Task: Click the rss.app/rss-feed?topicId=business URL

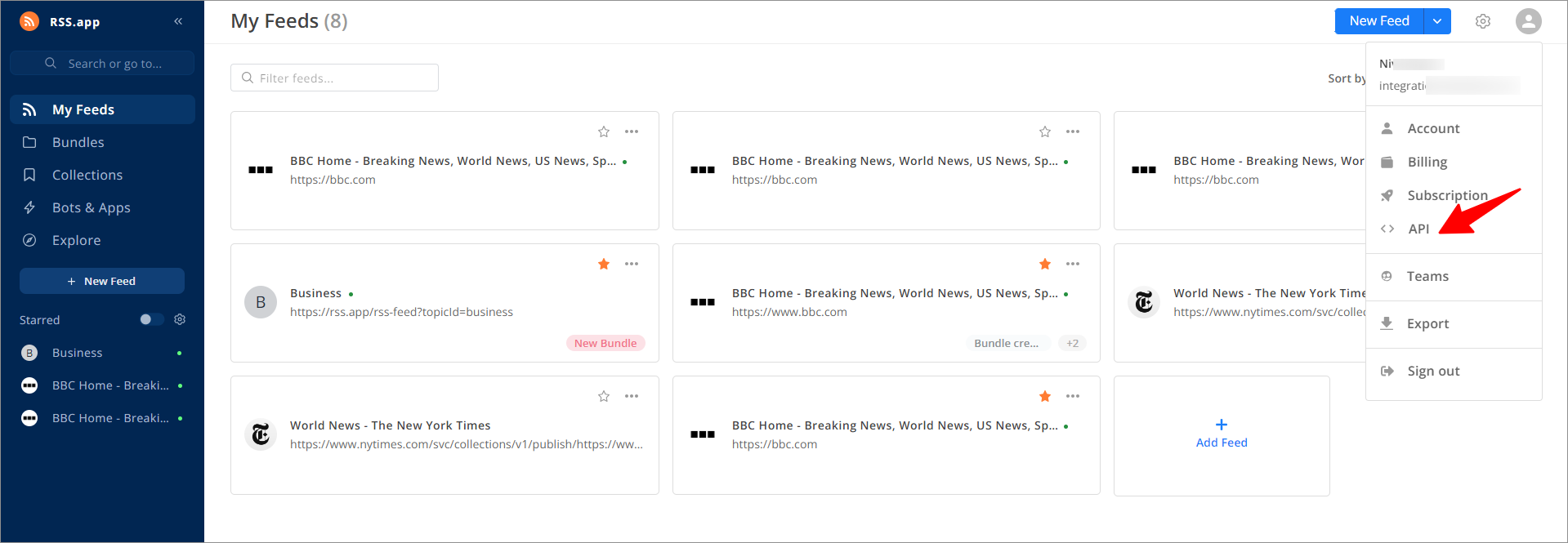Action: (x=401, y=312)
